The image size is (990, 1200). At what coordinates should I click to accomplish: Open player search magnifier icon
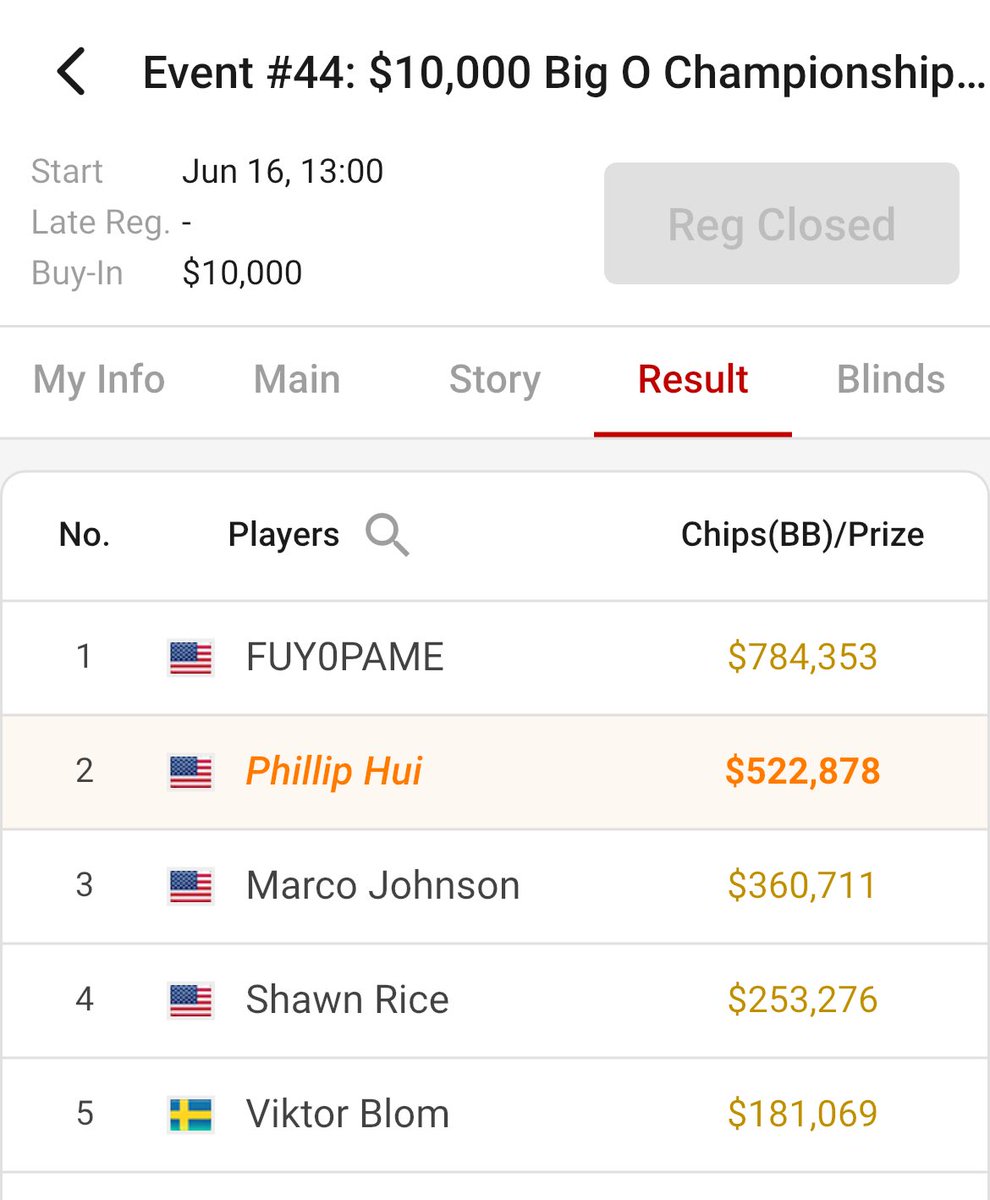pyautogui.click(x=387, y=535)
